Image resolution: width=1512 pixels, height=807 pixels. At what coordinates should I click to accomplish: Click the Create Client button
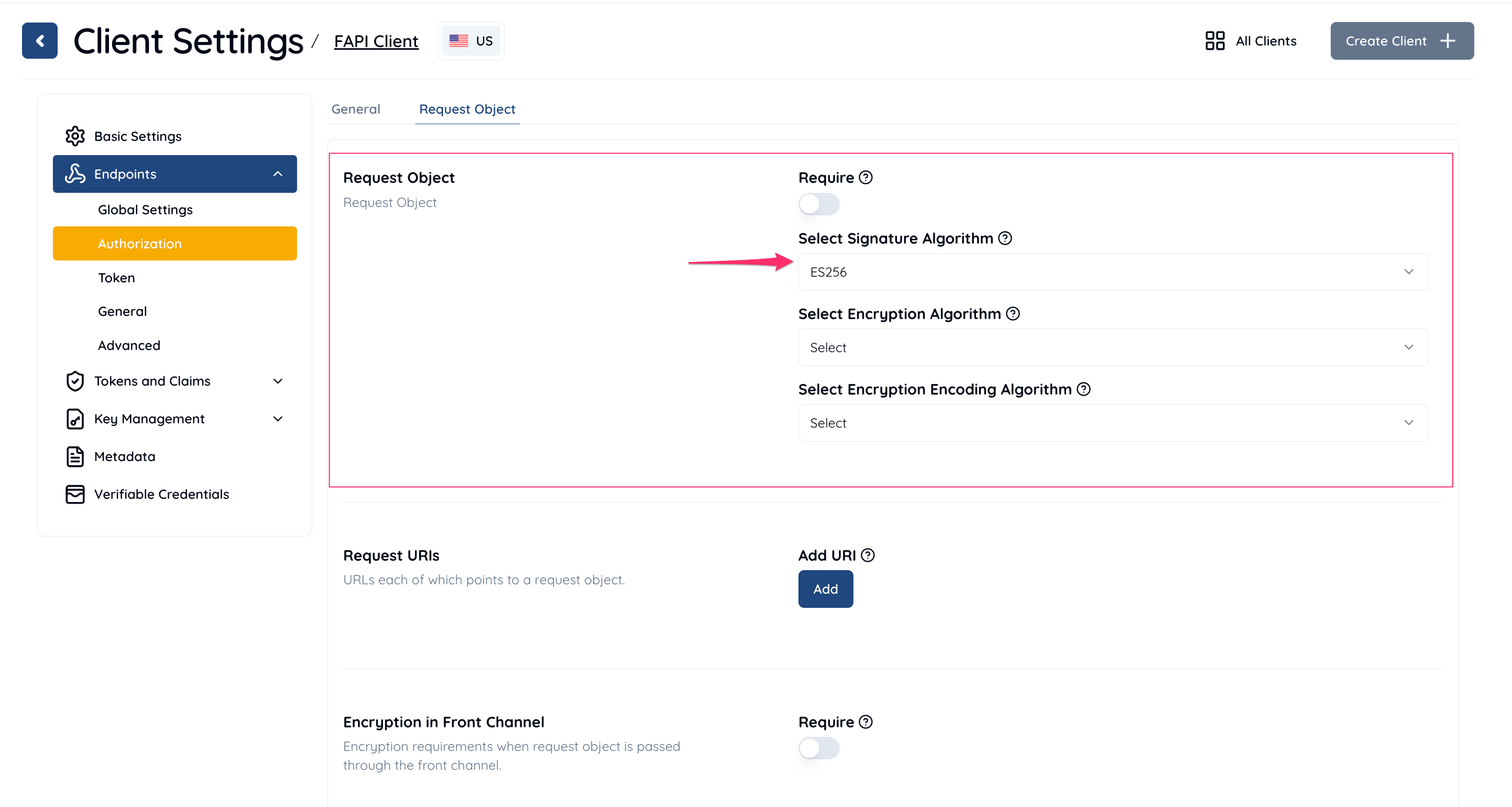click(x=1401, y=40)
